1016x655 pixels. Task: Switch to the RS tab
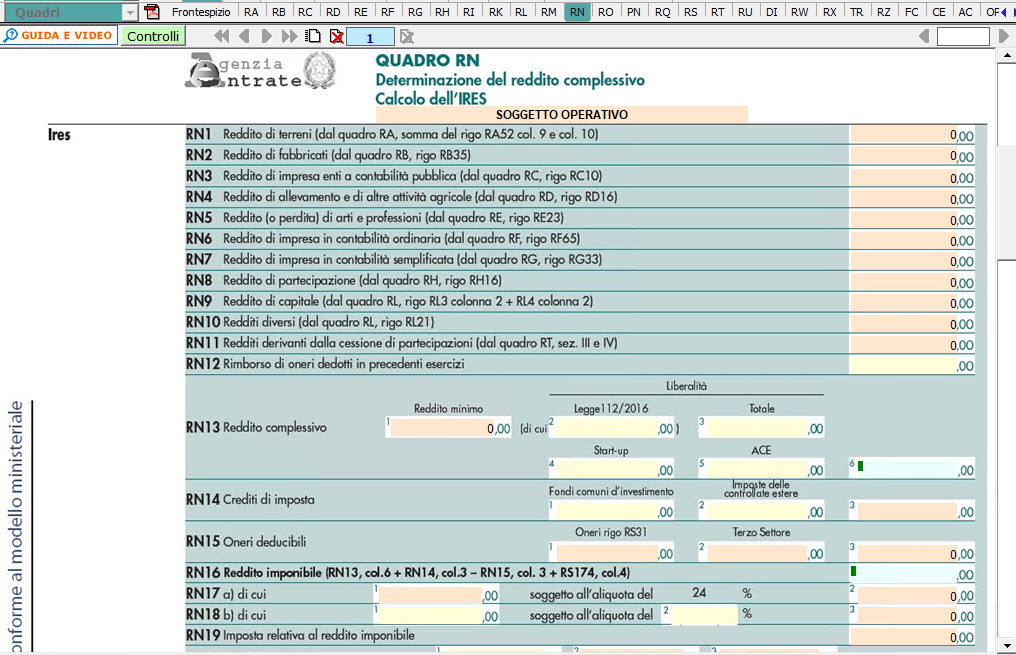[x=691, y=12]
